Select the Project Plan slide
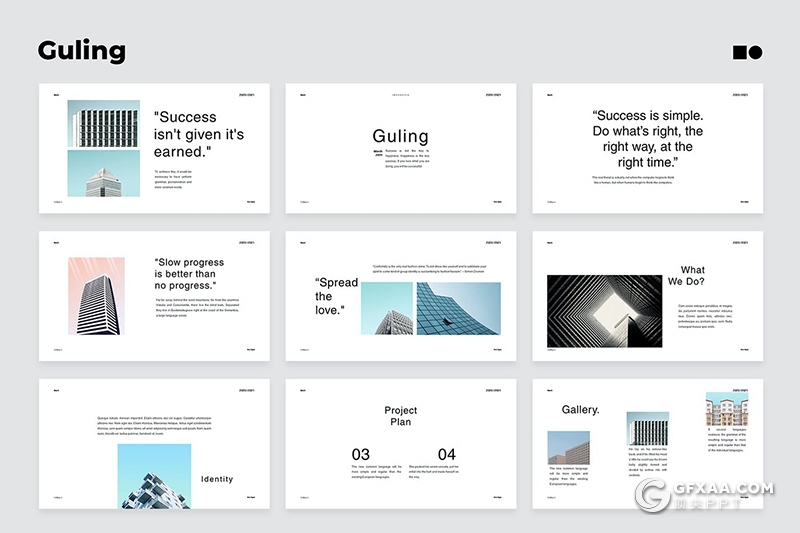This screenshot has width=800, height=533. coord(400,443)
